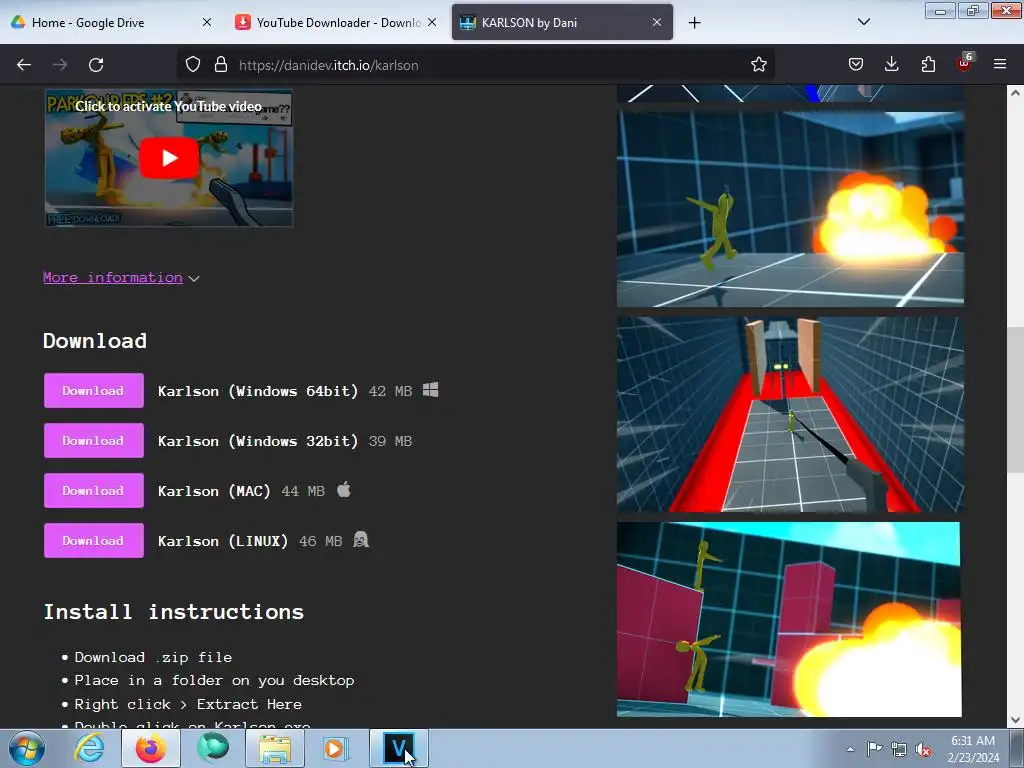Viewport: 1024px width, 768px height.
Task: Open a new browser tab
Action: pyautogui.click(x=694, y=23)
